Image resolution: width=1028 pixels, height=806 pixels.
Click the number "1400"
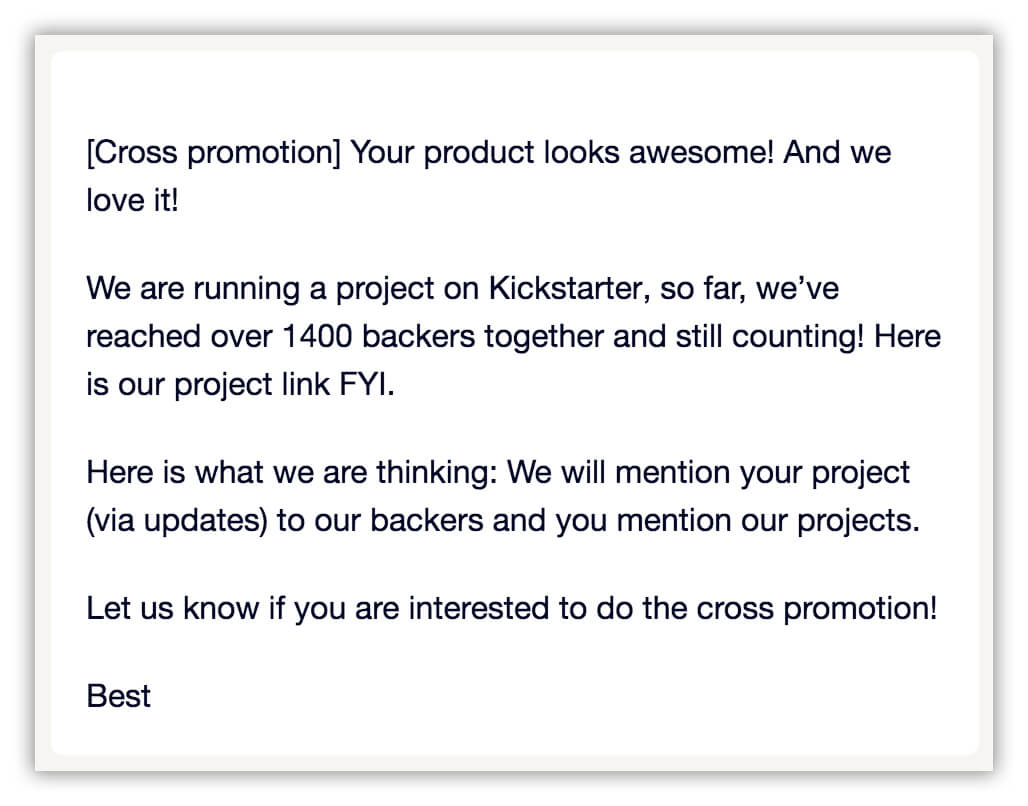(318, 336)
